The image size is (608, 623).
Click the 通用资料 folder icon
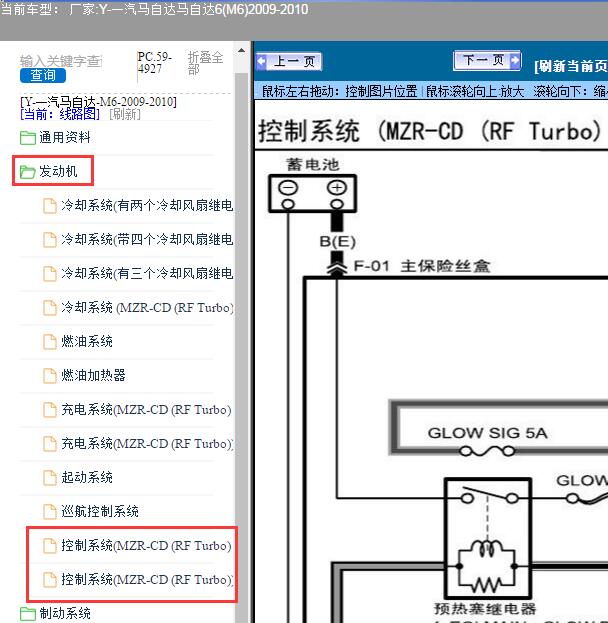pos(28,138)
